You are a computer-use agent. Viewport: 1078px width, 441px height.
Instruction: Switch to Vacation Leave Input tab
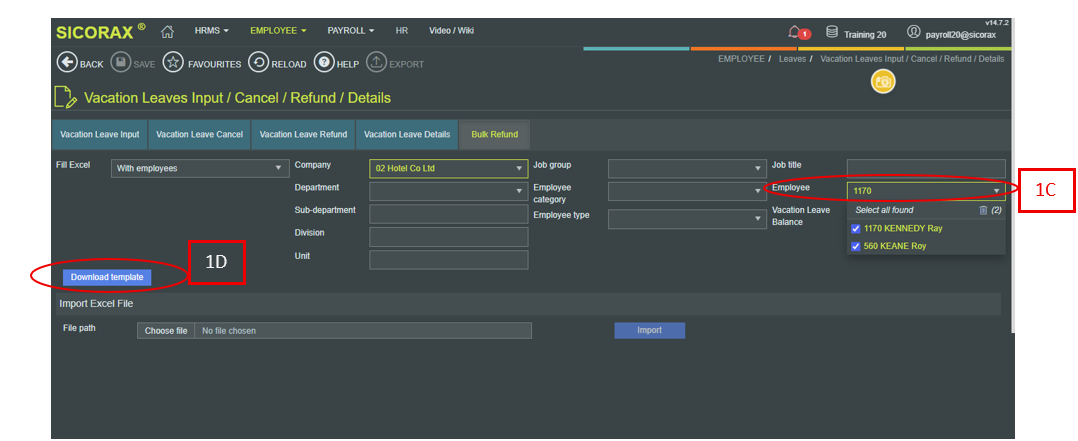point(100,135)
